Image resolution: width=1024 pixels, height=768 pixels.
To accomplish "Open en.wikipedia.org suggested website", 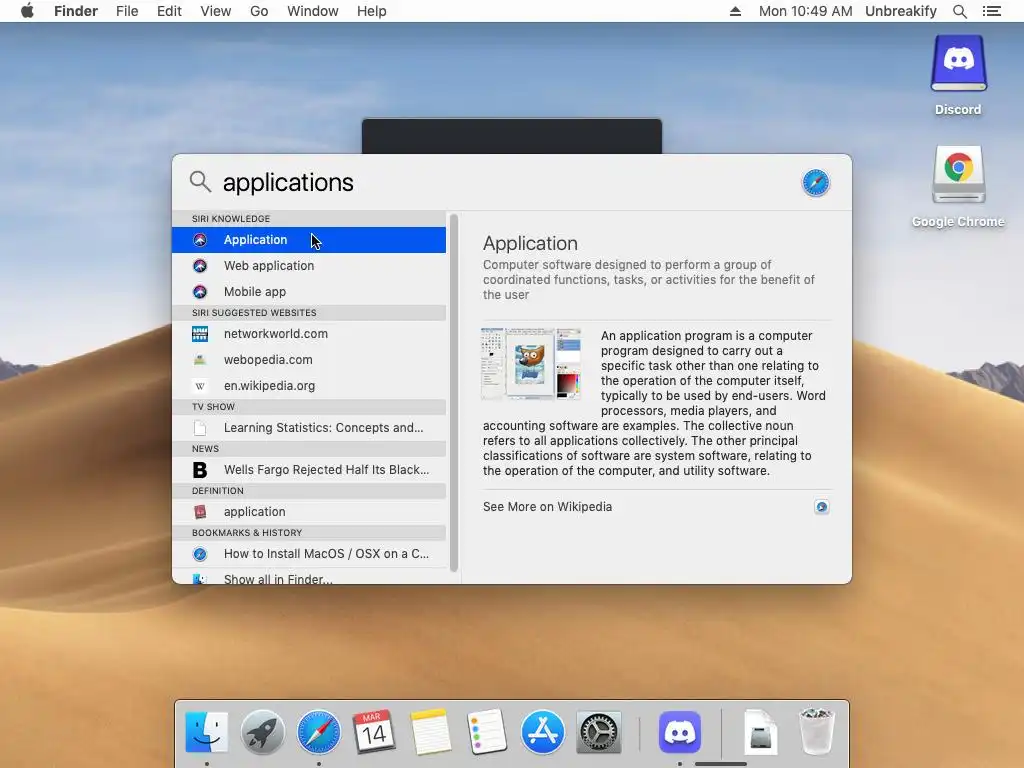I will [x=309, y=386].
